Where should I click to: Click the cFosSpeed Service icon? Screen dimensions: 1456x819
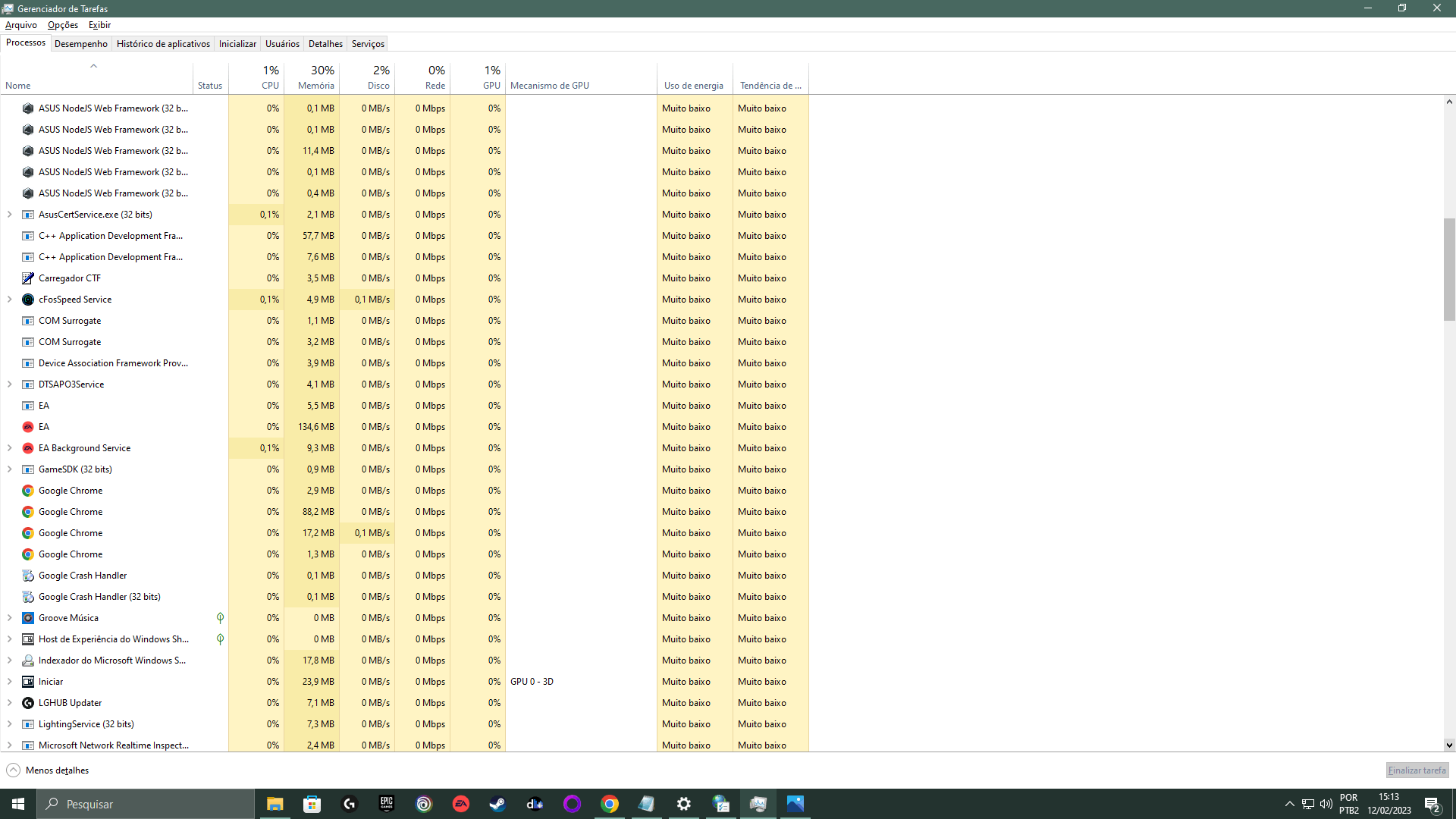tap(28, 300)
